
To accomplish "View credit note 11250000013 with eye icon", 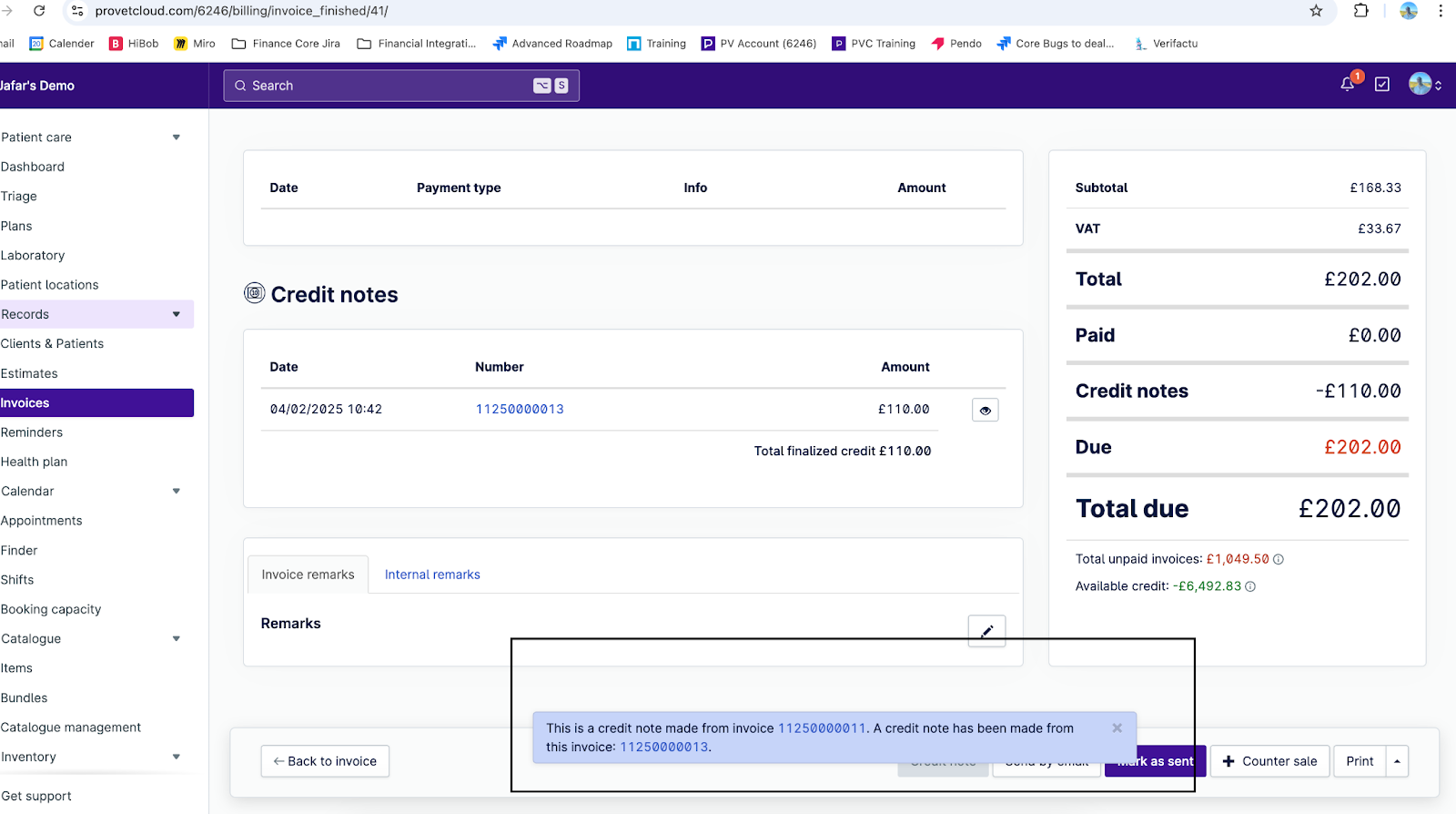I will tap(986, 411).
